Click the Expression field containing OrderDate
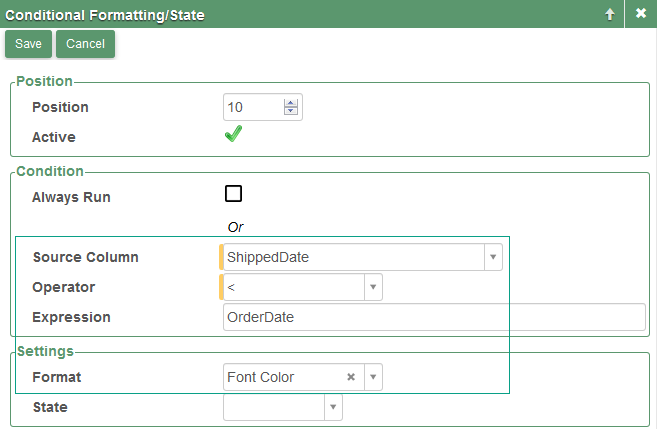This screenshot has height=429, width=657. [x=434, y=317]
